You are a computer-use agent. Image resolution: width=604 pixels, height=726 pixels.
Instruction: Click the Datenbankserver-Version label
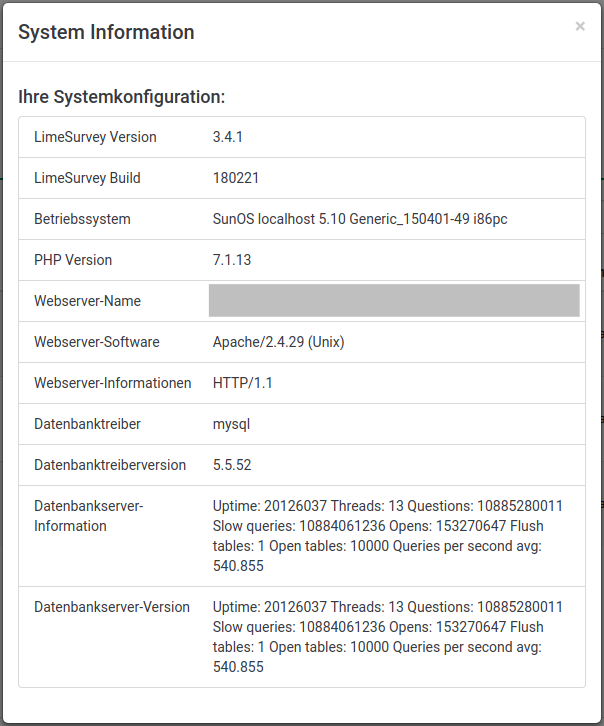point(112,607)
